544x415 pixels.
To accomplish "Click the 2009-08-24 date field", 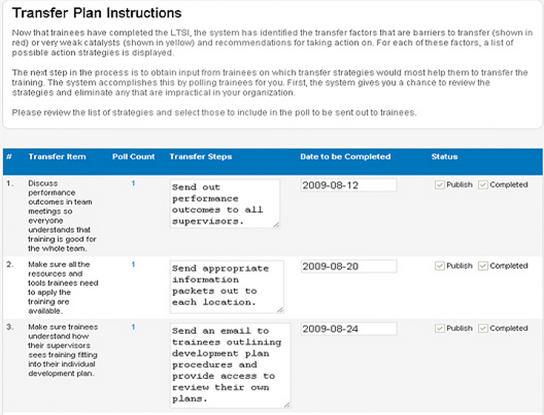I will (349, 329).
